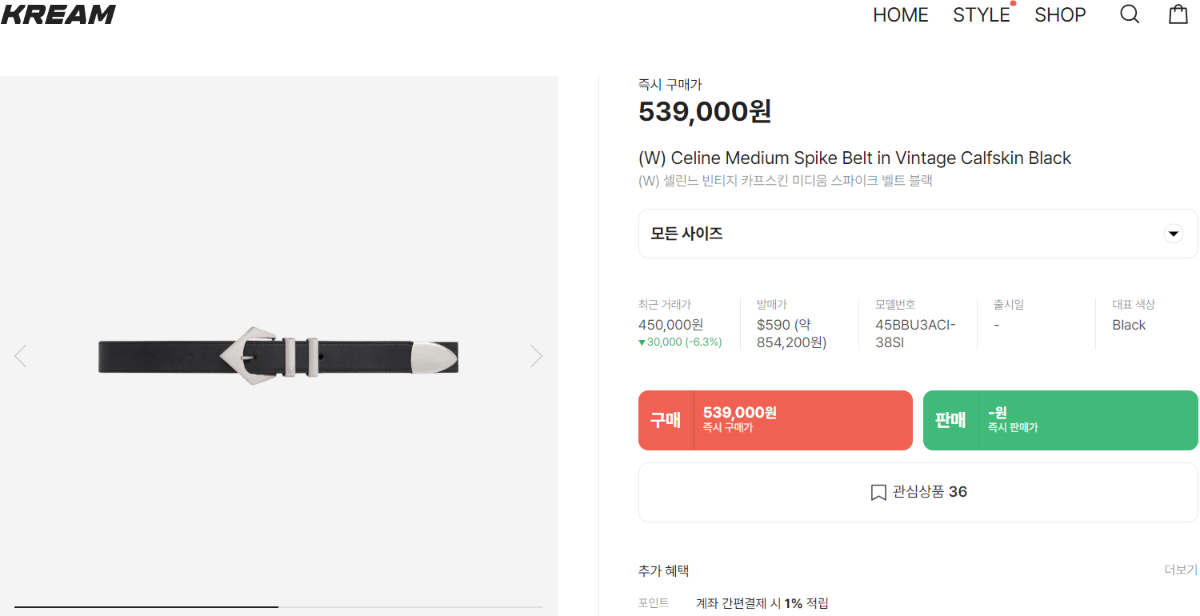The width and height of the screenshot is (1200, 616).
Task: Open the STYLE menu item
Action: tap(981, 15)
